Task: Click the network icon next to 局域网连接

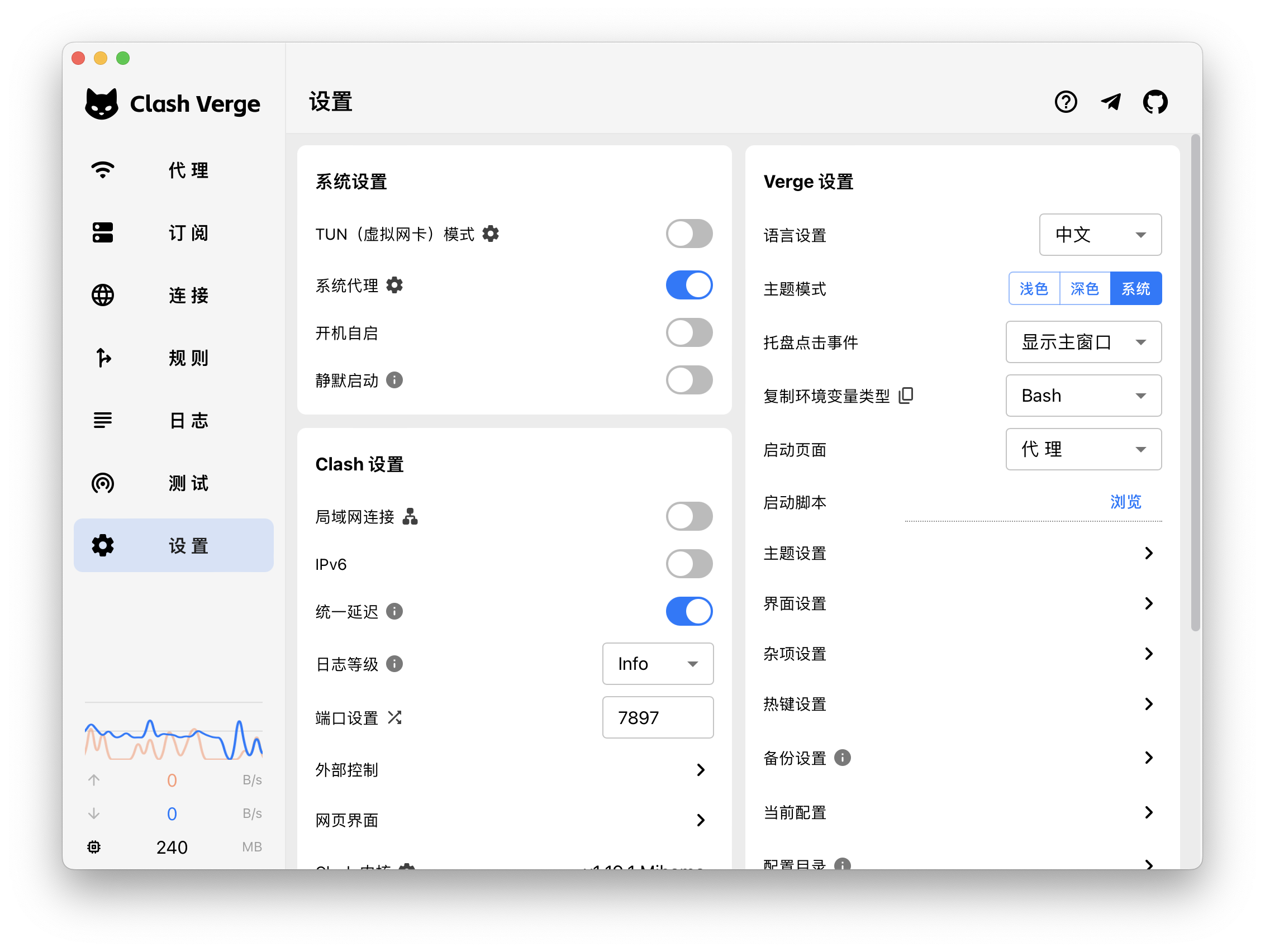Action: tap(410, 516)
